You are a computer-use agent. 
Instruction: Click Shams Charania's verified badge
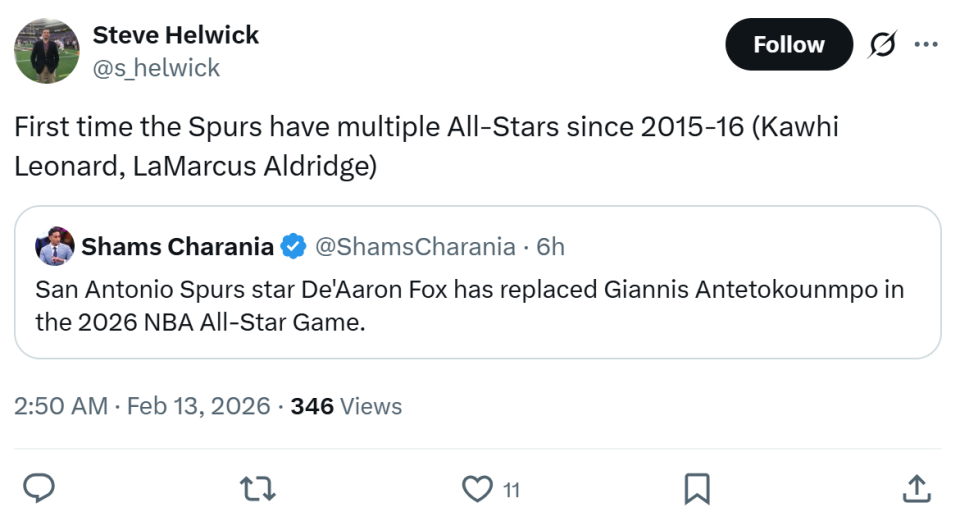coord(293,246)
